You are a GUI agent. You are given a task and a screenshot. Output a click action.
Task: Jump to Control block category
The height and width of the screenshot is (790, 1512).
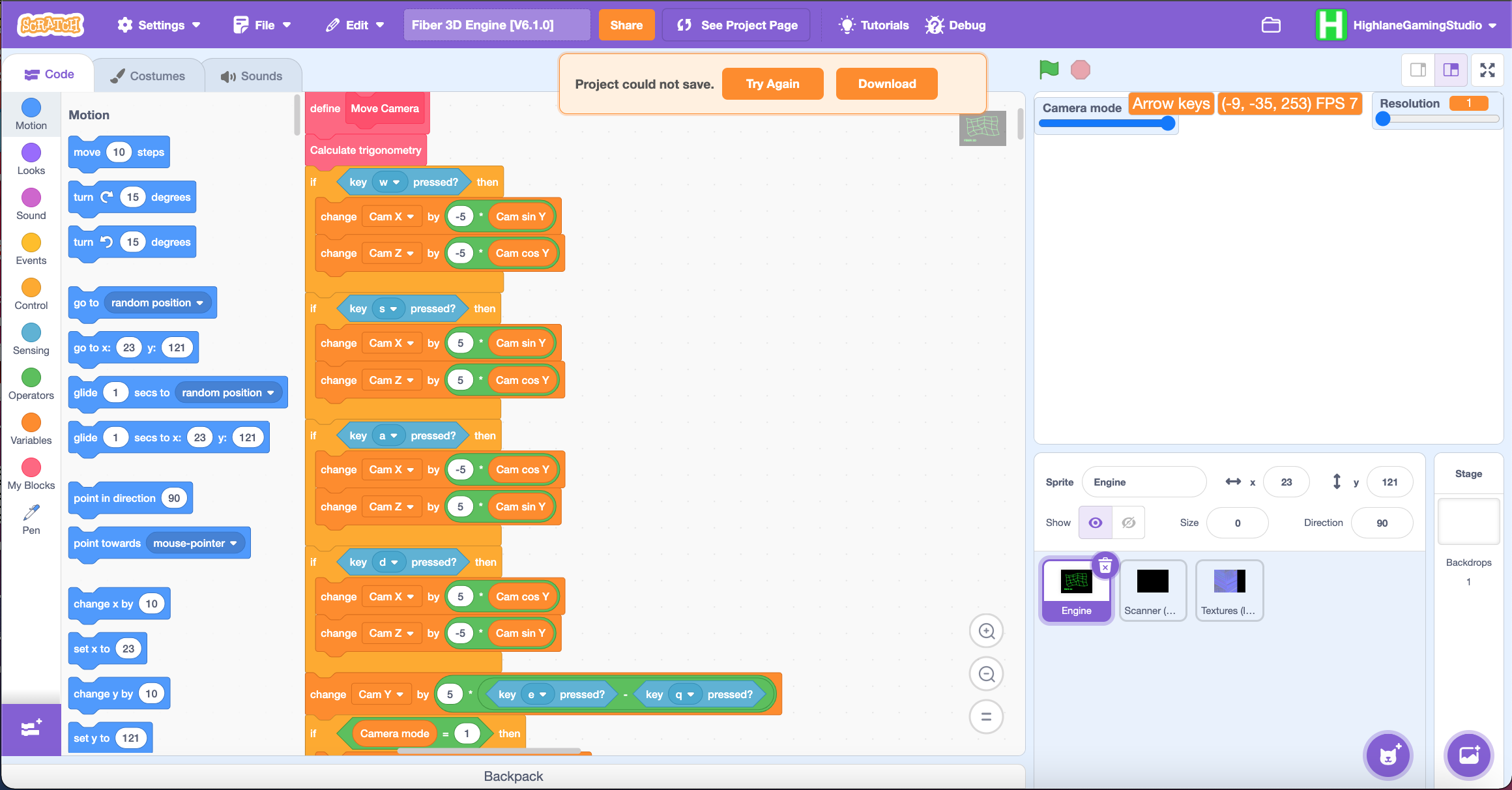31,295
